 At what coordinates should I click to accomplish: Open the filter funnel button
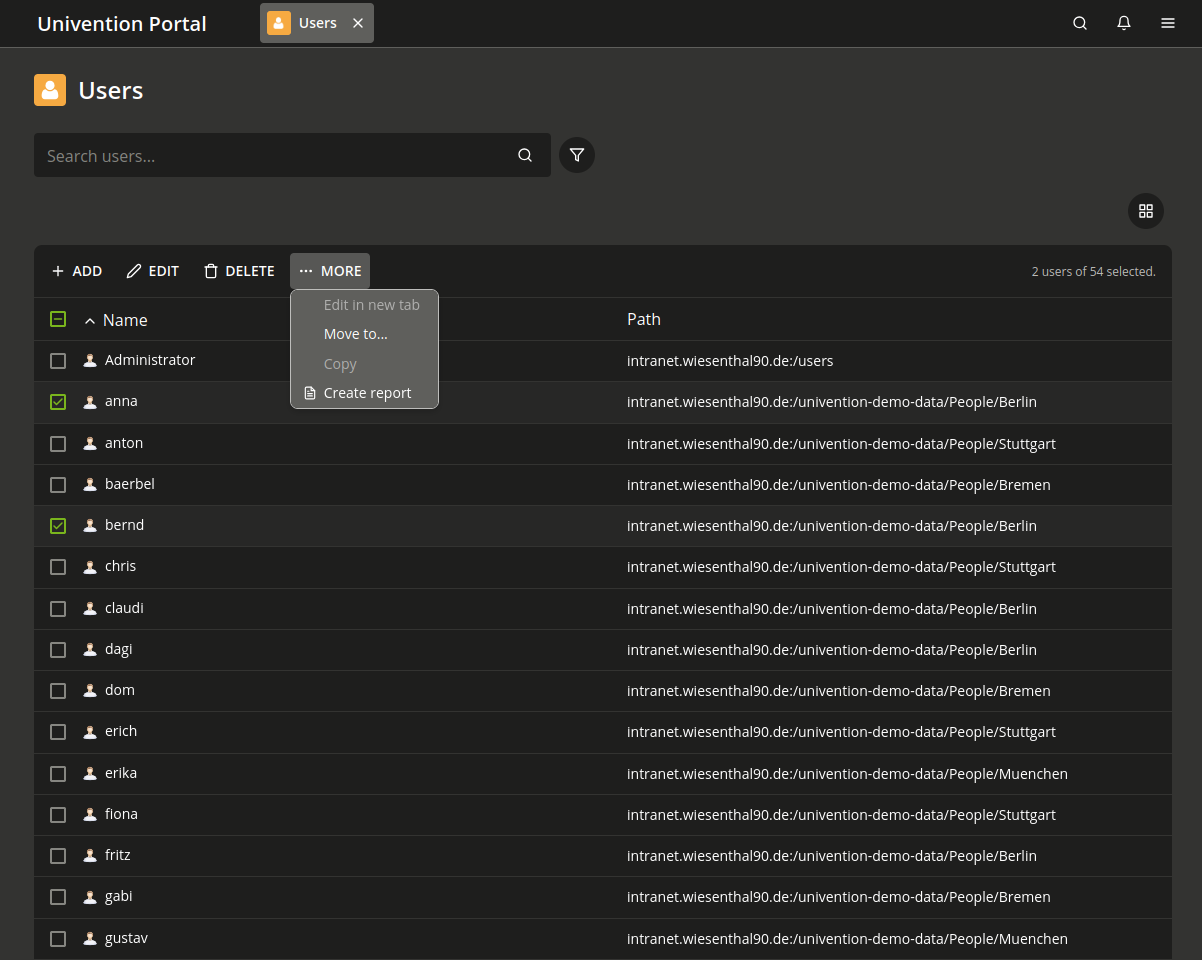click(x=577, y=155)
